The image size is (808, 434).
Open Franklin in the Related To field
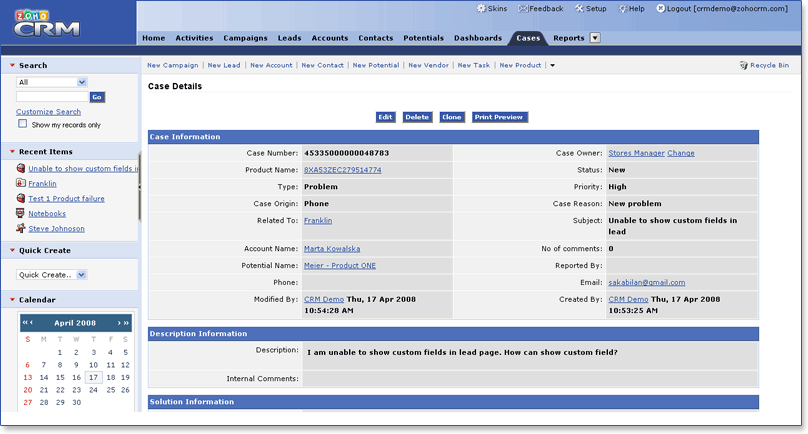click(318, 220)
